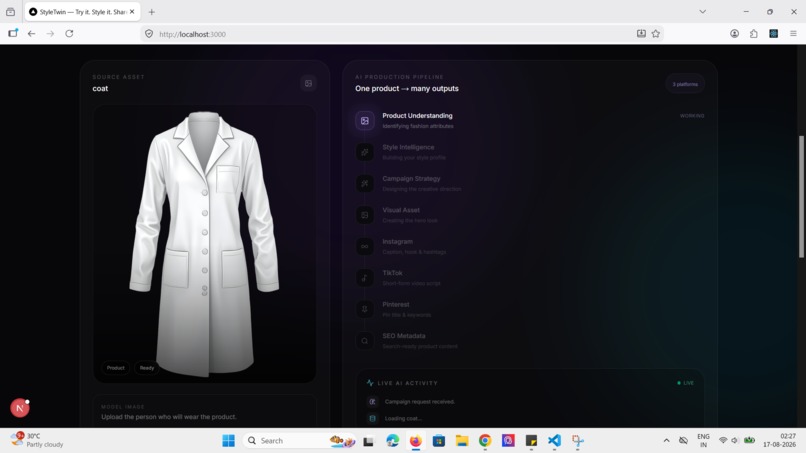
Task: Click the TikTok step icon
Action: click(x=364, y=278)
